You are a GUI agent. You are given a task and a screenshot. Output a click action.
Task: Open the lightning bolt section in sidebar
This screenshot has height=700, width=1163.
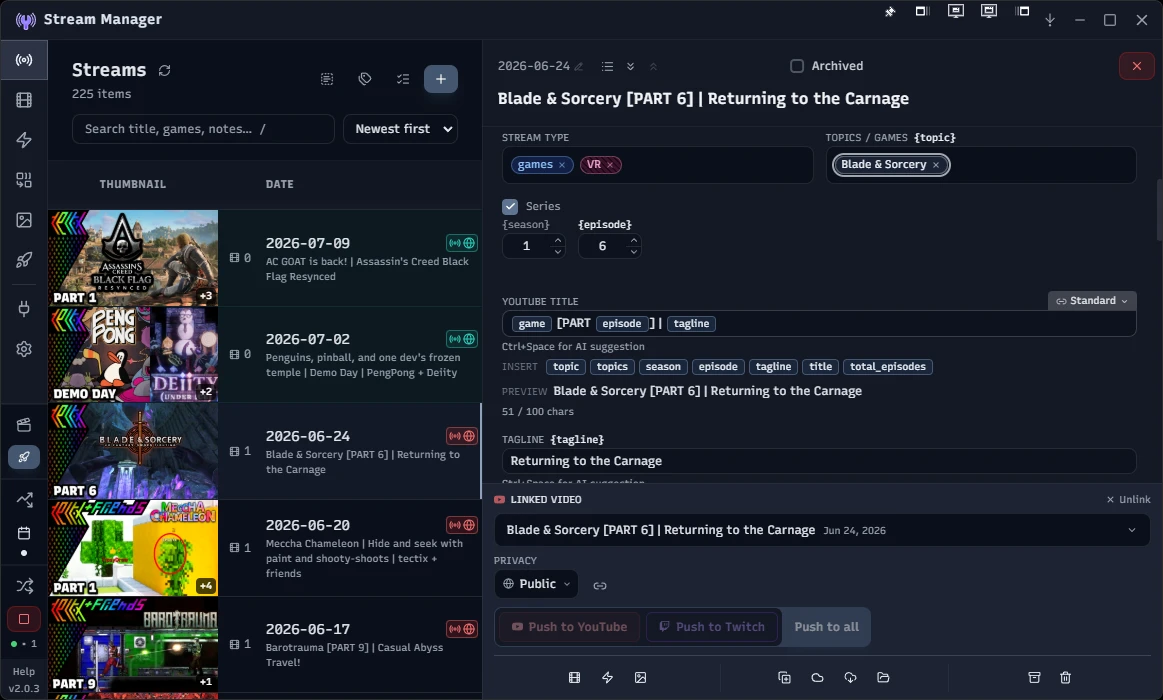click(24, 140)
